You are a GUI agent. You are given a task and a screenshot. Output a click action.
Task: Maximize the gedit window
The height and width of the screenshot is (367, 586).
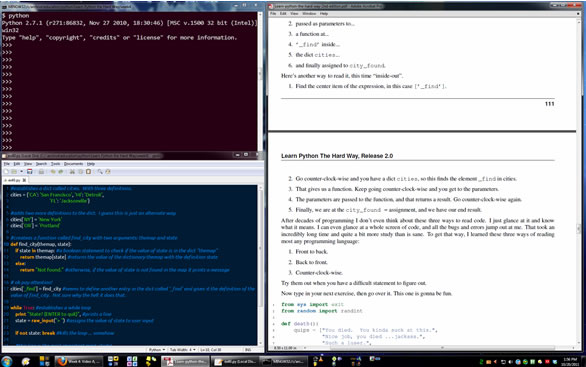[x=246, y=155]
